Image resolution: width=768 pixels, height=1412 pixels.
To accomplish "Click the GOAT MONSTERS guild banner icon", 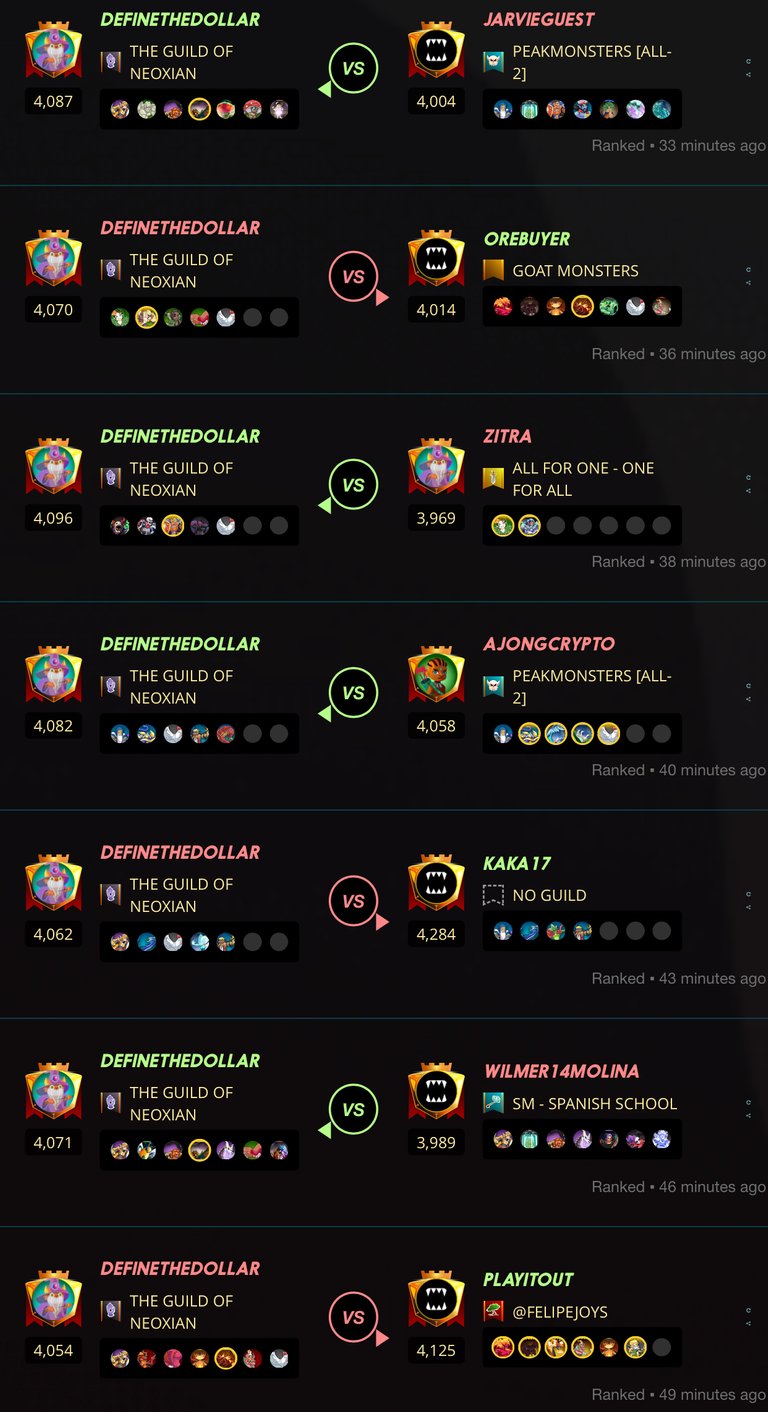I will pyautogui.click(x=493, y=270).
